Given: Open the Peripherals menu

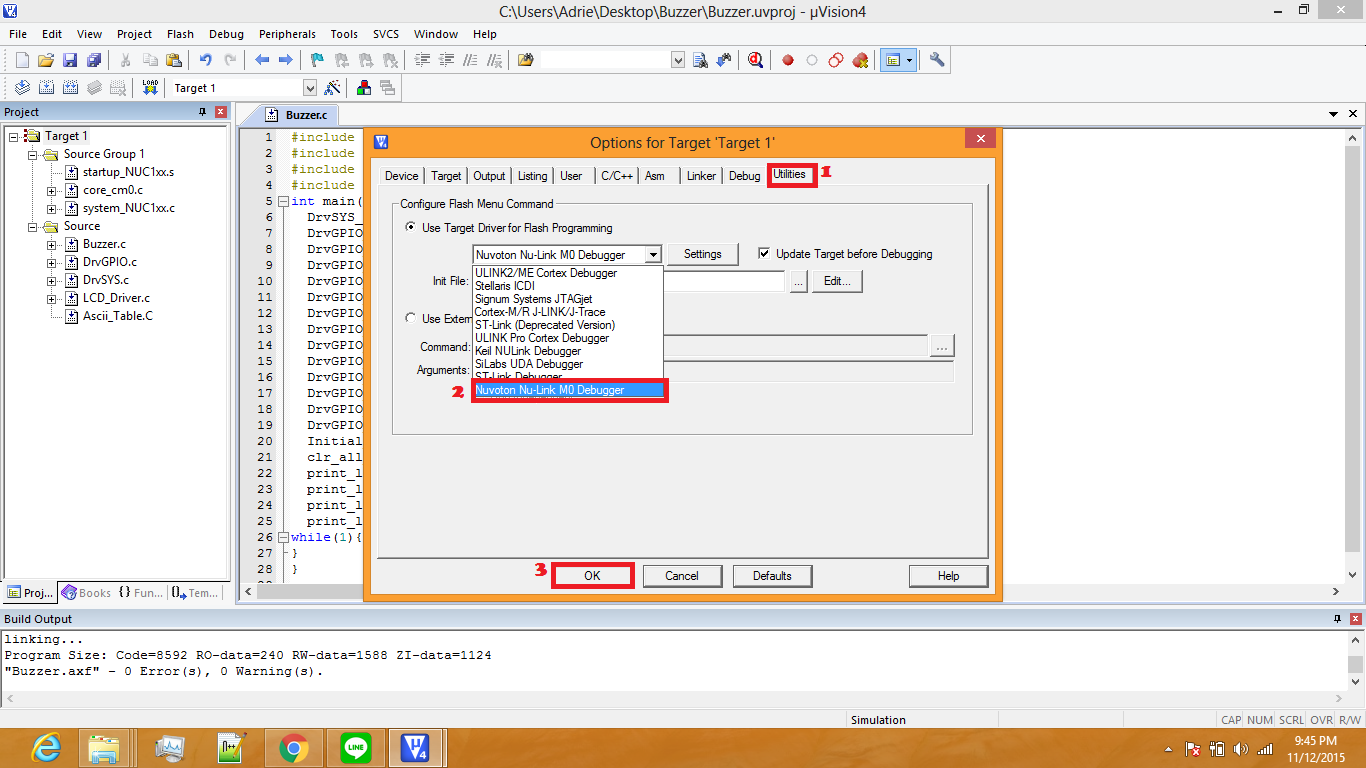Looking at the screenshot, I should [287, 34].
